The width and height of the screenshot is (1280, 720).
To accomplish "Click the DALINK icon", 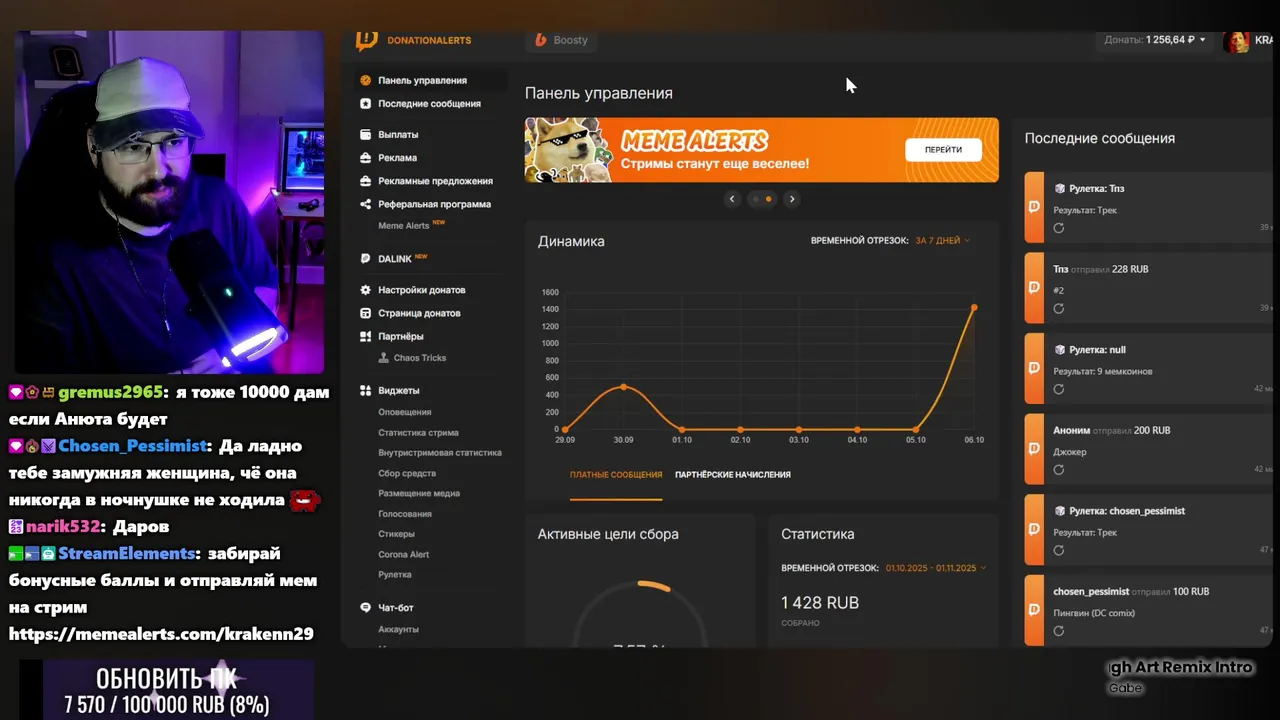I will (366, 259).
